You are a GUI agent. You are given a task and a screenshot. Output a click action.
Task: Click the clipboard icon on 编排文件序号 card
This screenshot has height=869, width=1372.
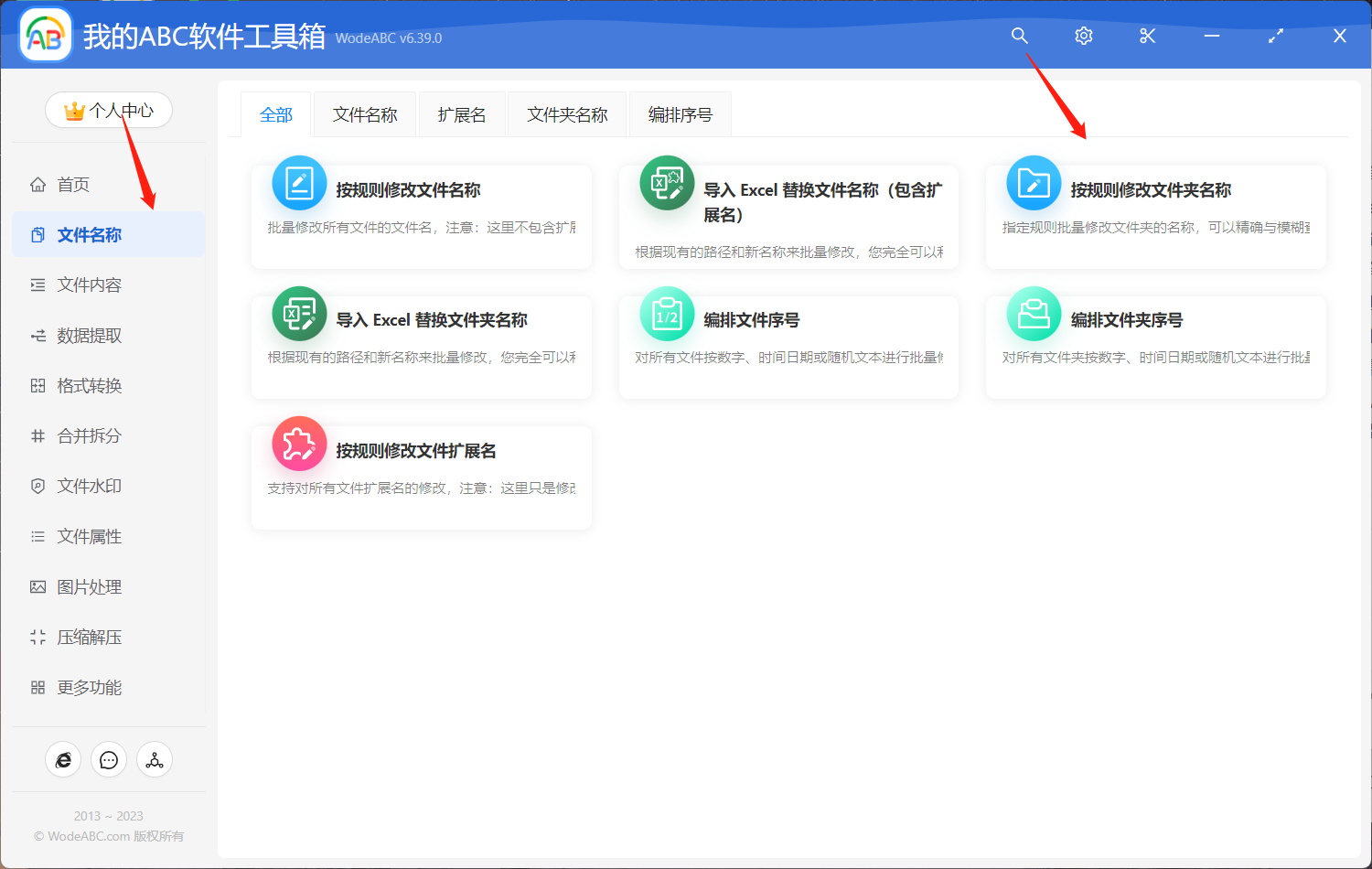pyautogui.click(x=667, y=313)
